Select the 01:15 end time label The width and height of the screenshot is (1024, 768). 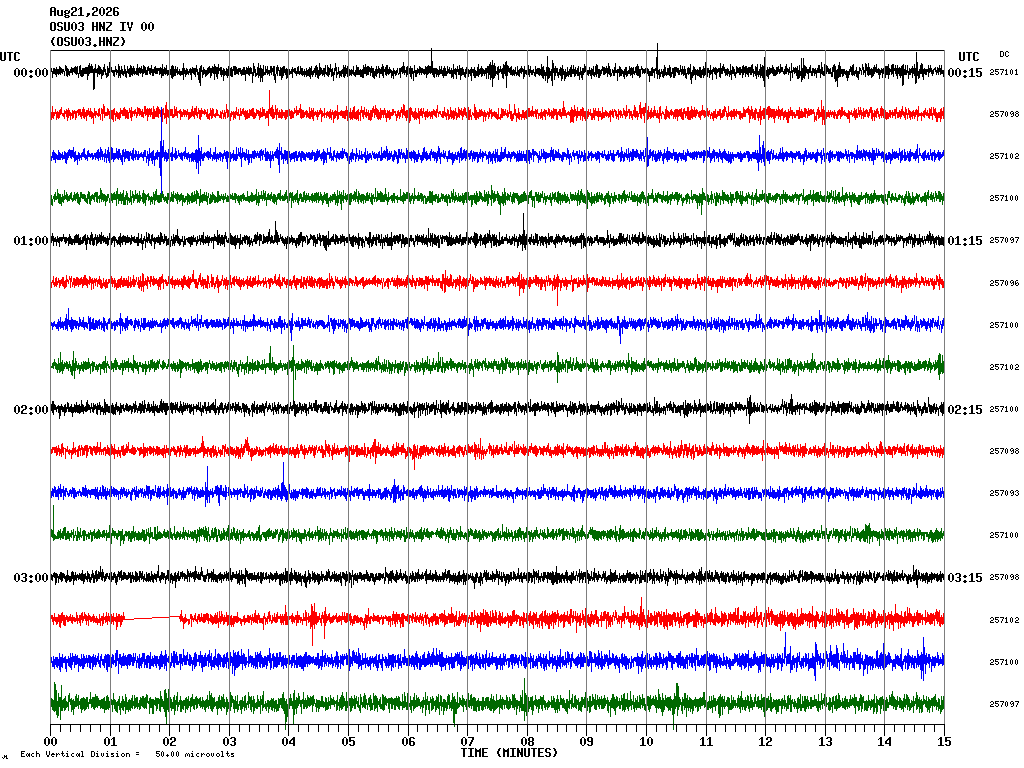click(x=965, y=241)
